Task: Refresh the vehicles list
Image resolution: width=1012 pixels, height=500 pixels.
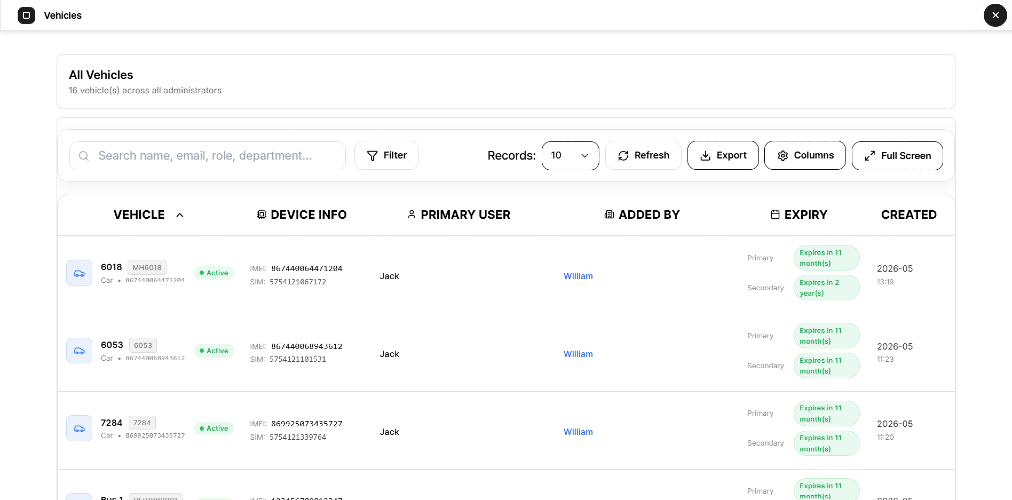Action: [643, 155]
